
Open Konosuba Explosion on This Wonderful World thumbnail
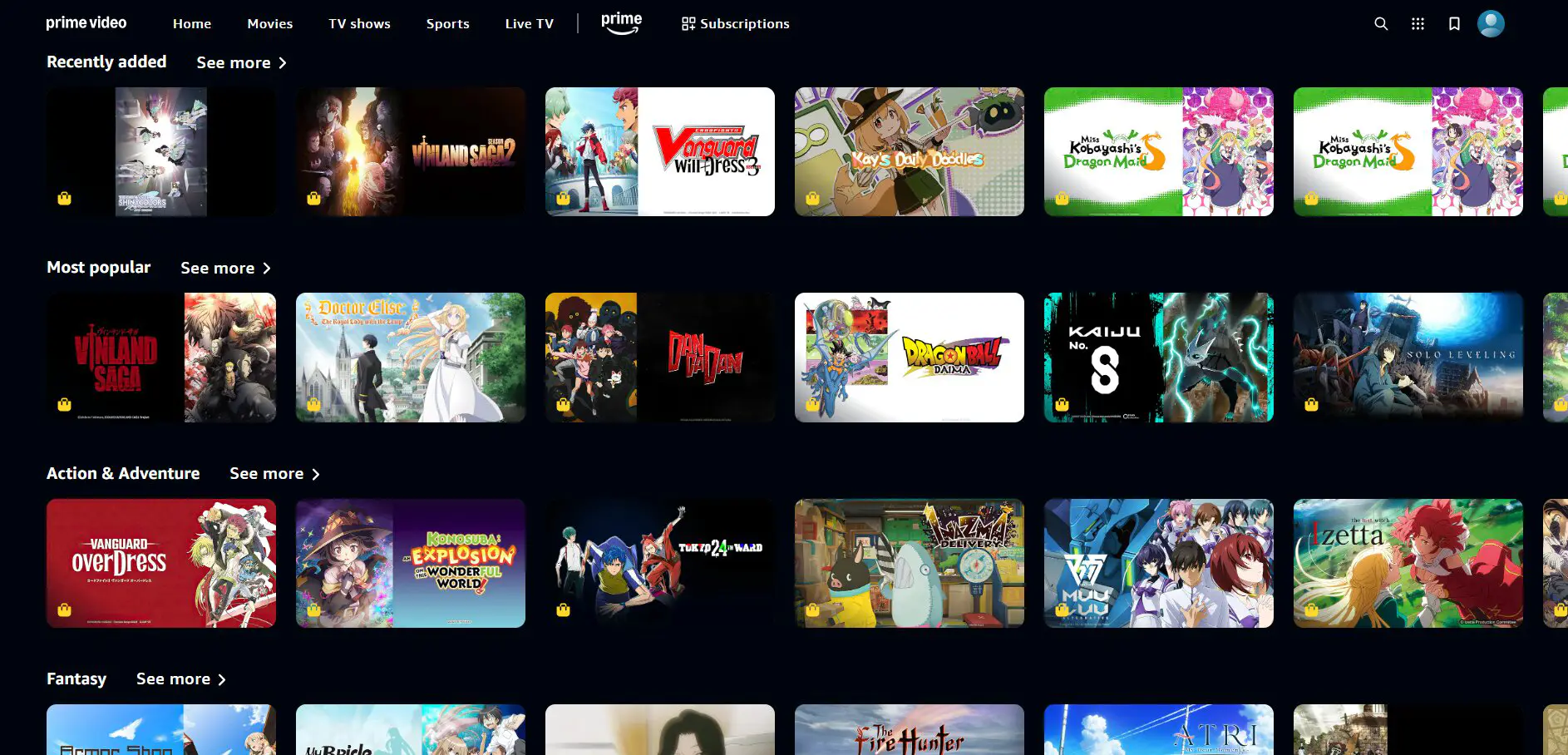coord(411,563)
